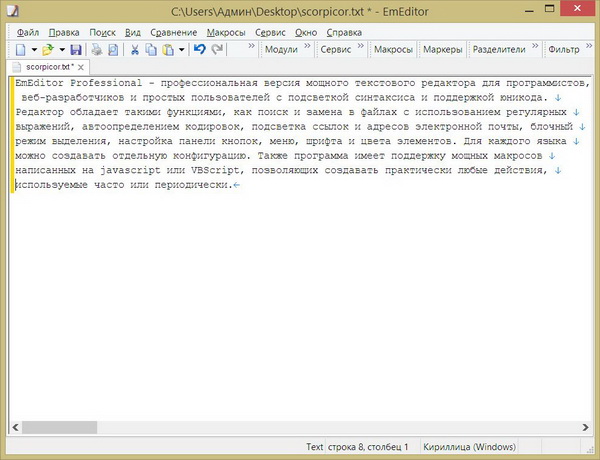Viewport: 600px width, 460px height.
Task: Click the Маркеры toolbar label
Action: pos(442,49)
